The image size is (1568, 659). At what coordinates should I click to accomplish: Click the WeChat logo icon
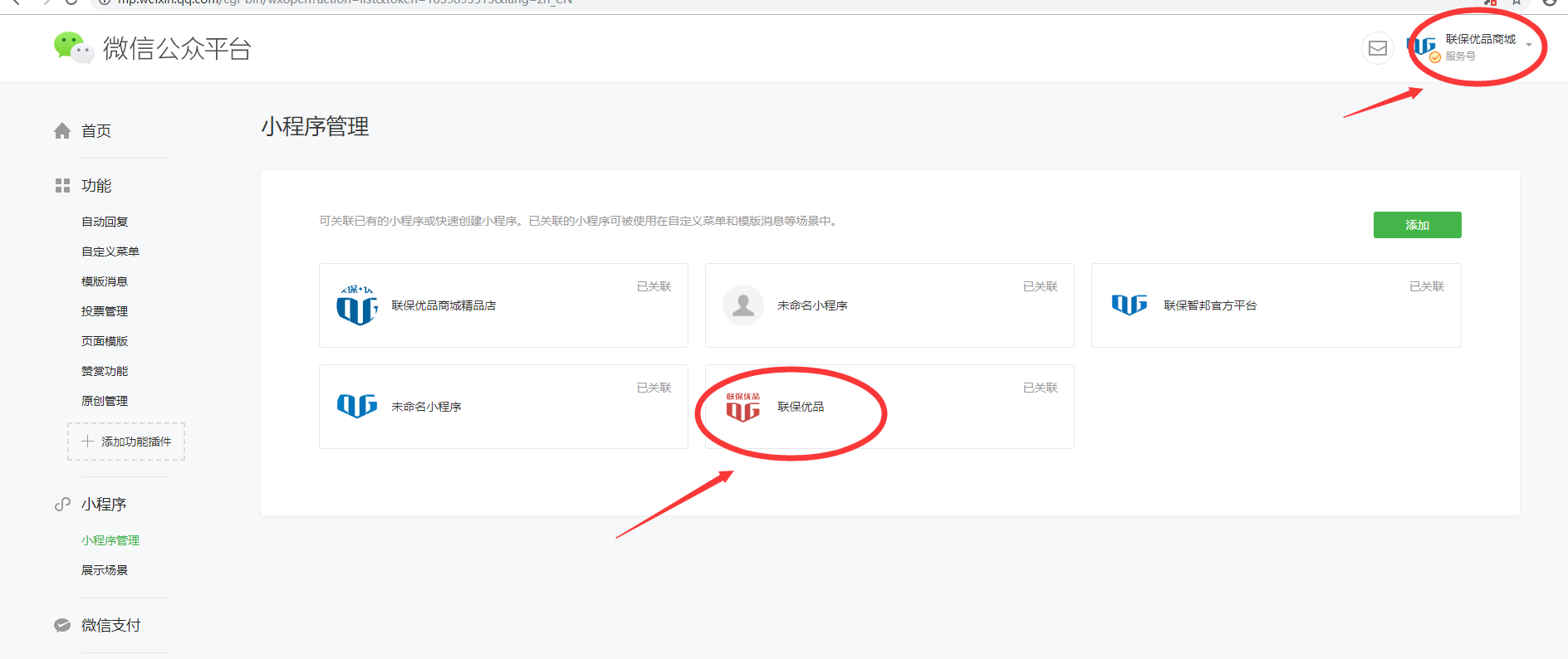point(73,47)
